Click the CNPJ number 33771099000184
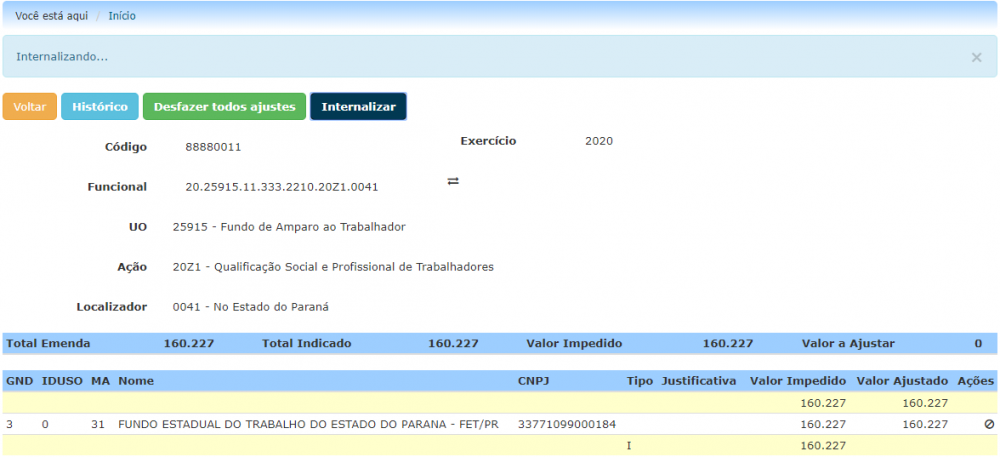The width and height of the screenshot is (1000, 457). [x=567, y=425]
